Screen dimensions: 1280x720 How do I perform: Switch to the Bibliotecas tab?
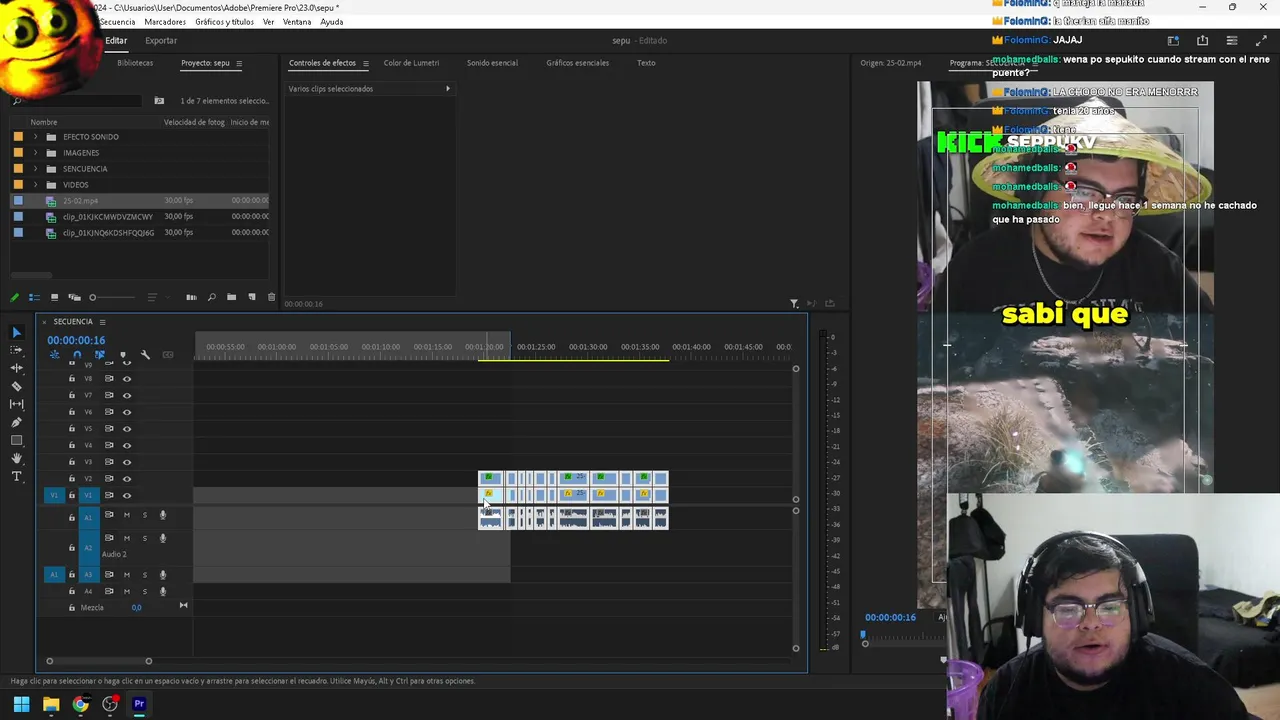[135, 63]
